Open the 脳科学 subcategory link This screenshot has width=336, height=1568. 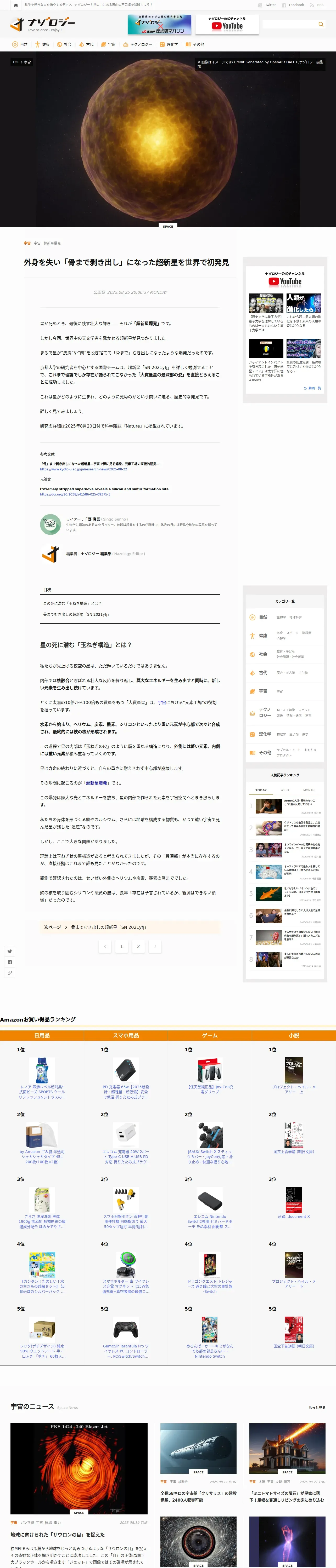[307, 633]
